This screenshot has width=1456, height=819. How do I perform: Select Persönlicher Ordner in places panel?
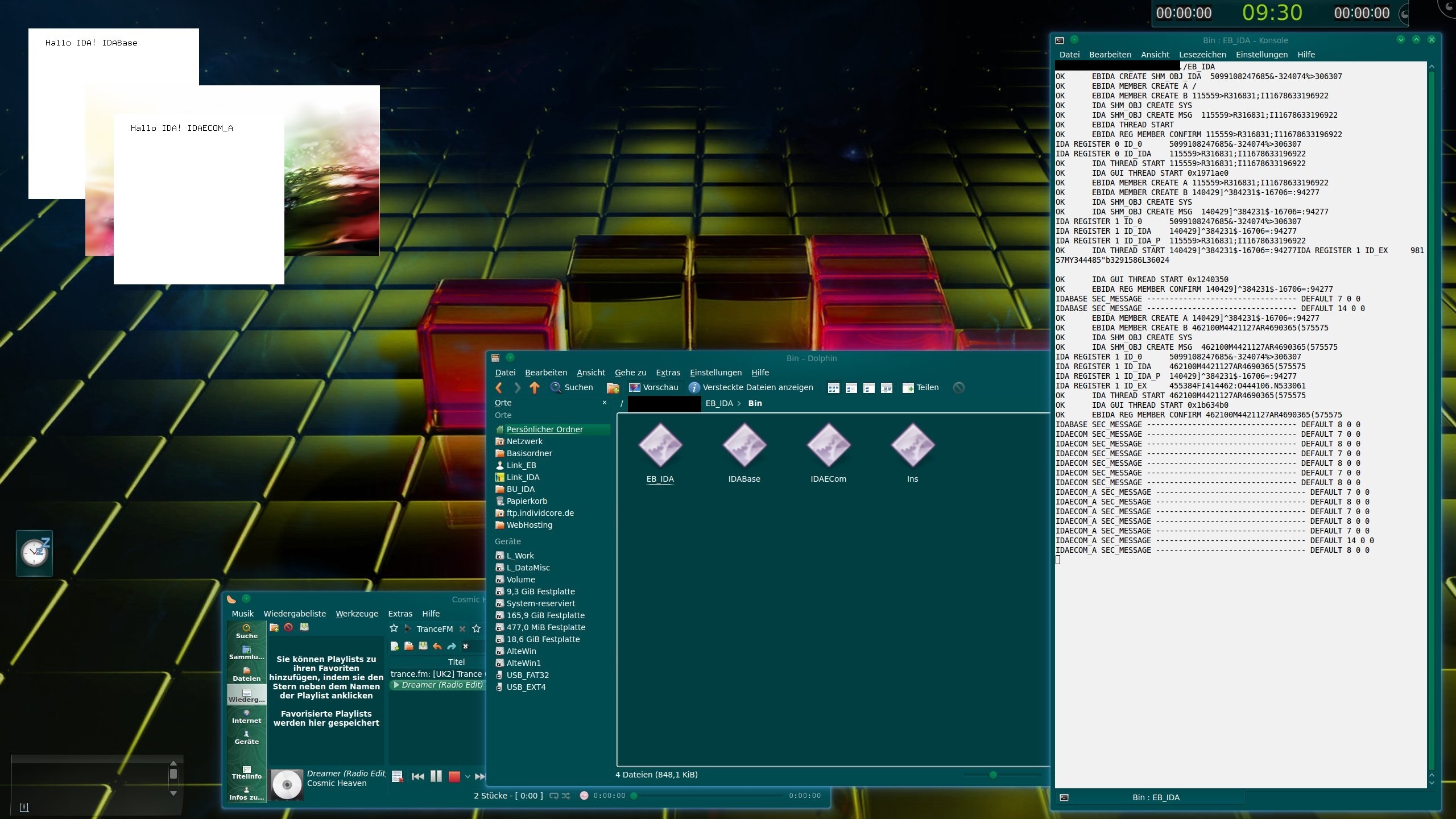pos(544,429)
